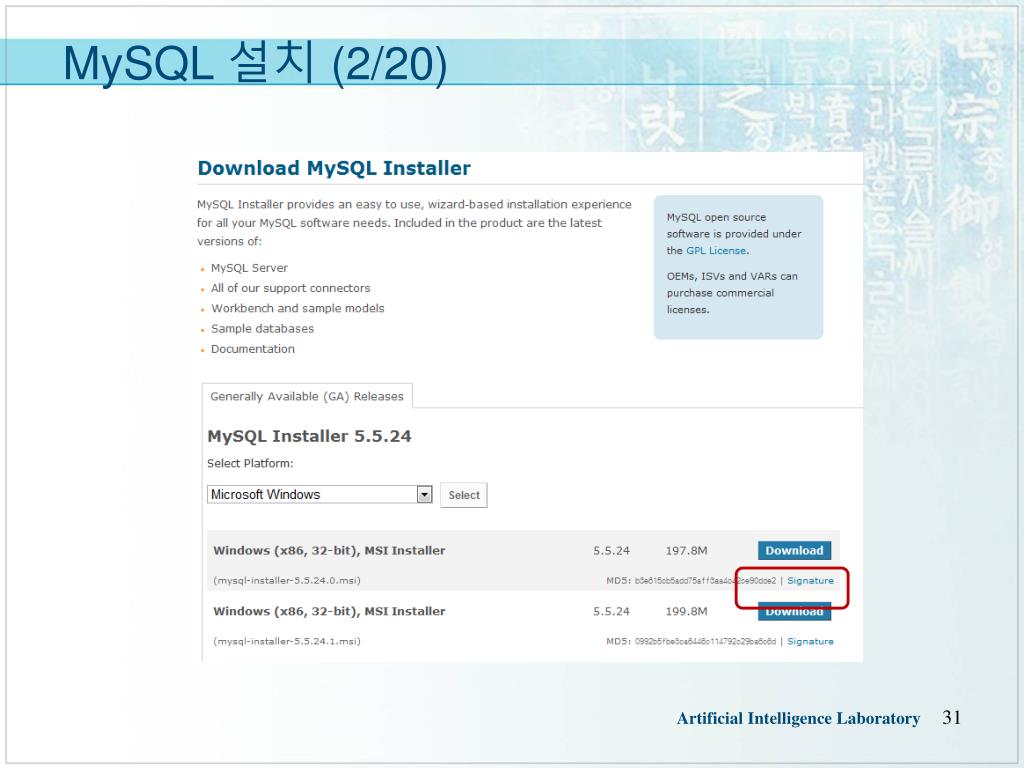The image size is (1024, 768).
Task: Click the Select button next to platform
Action: 464,495
